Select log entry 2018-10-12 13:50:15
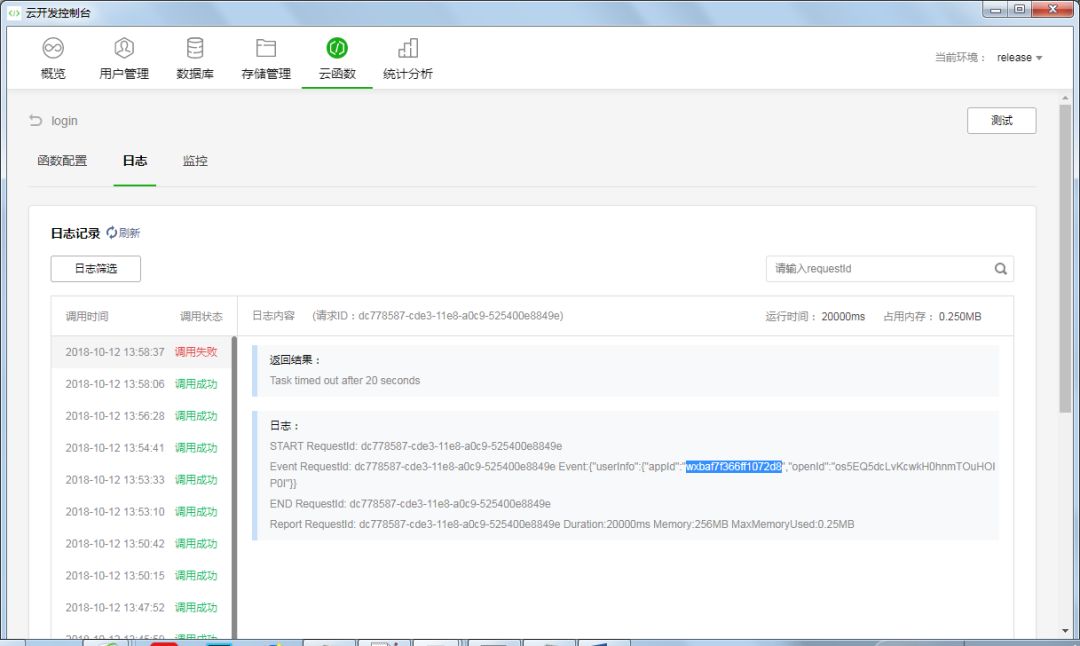This screenshot has height=646, width=1080. [141, 575]
